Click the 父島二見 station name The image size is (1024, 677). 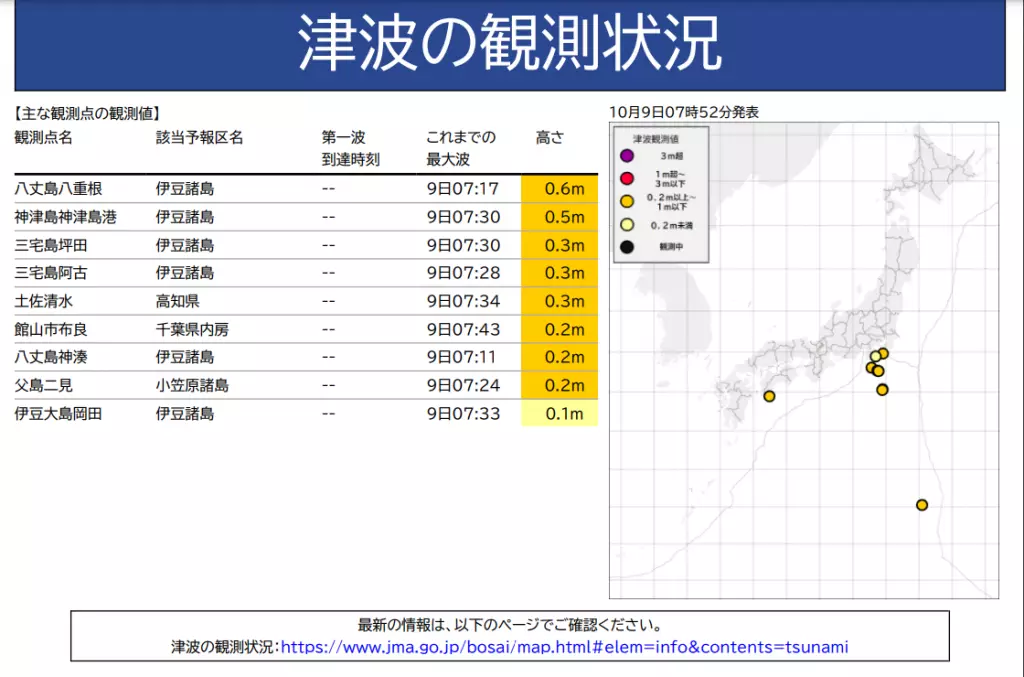(x=44, y=385)
